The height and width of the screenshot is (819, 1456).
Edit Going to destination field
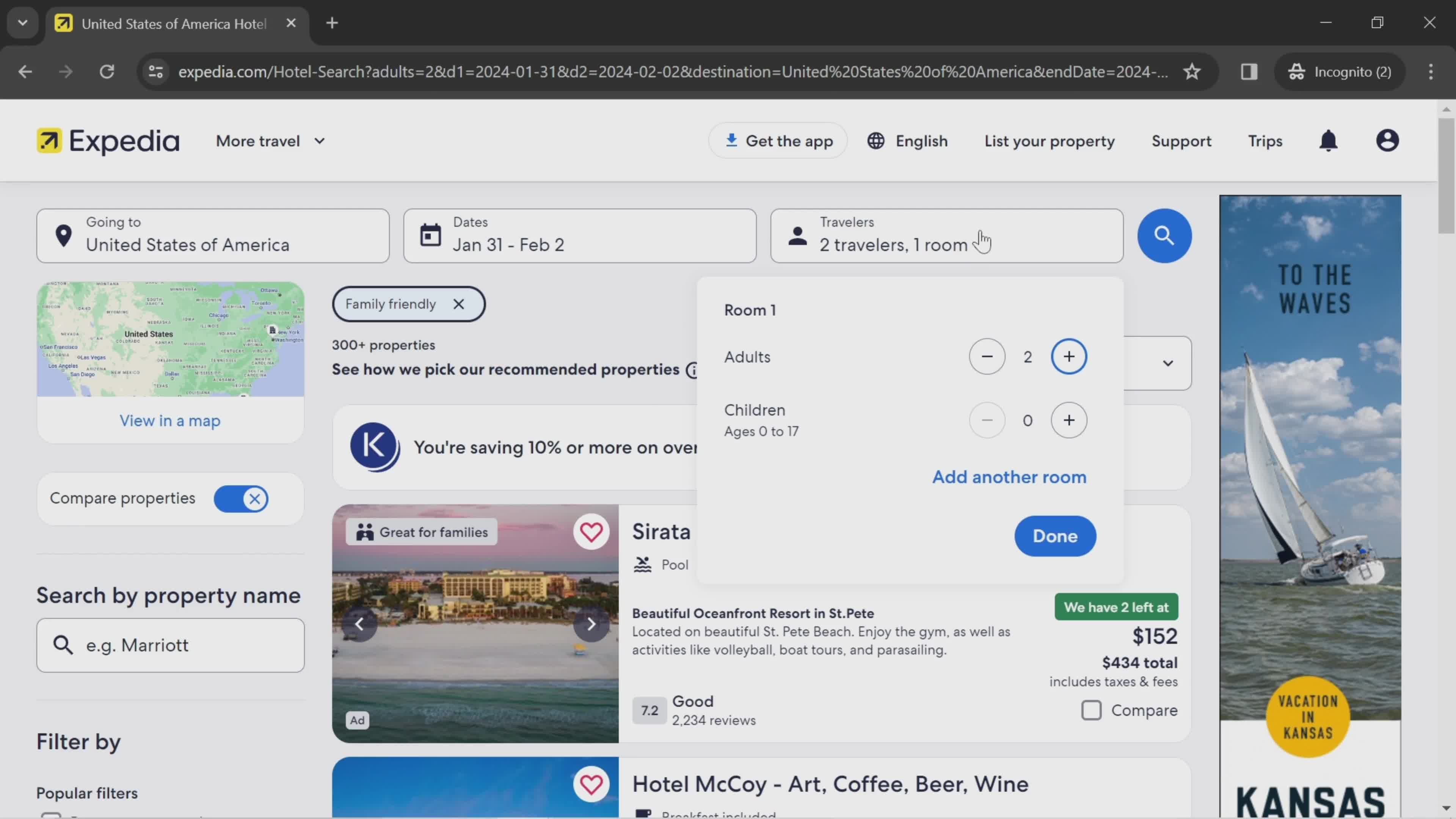213,236
